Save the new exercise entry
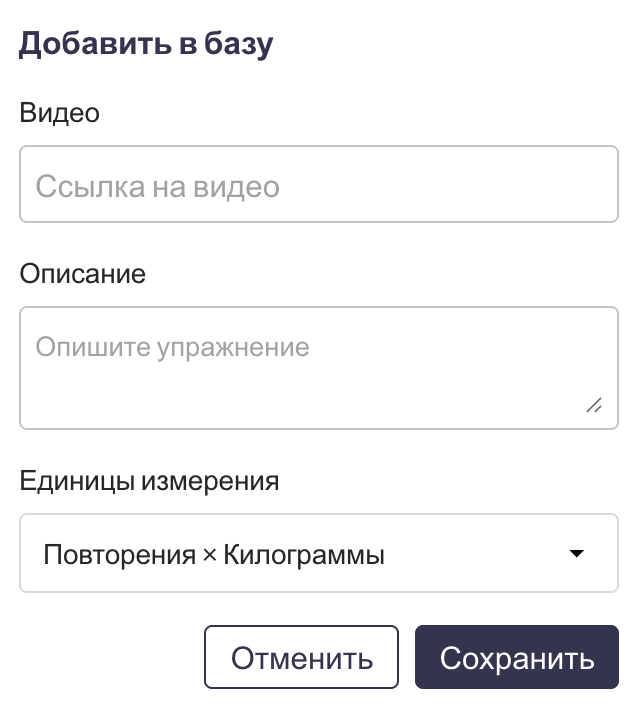The height and width of the screenshot is (707, 640). point(517,658)
